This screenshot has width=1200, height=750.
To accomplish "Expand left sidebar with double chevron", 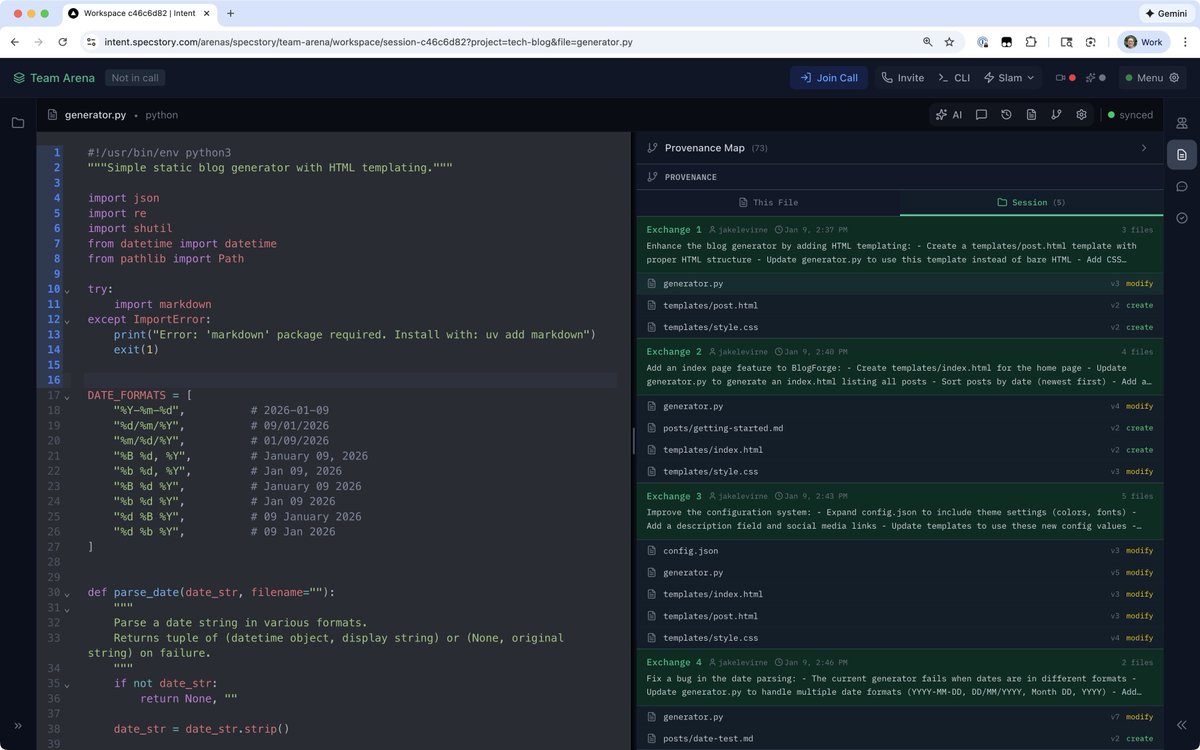I will 18,726.
